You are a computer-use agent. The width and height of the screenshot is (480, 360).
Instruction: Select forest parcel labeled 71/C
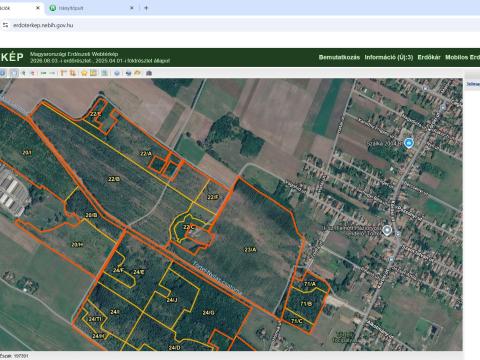click(297, 321)
